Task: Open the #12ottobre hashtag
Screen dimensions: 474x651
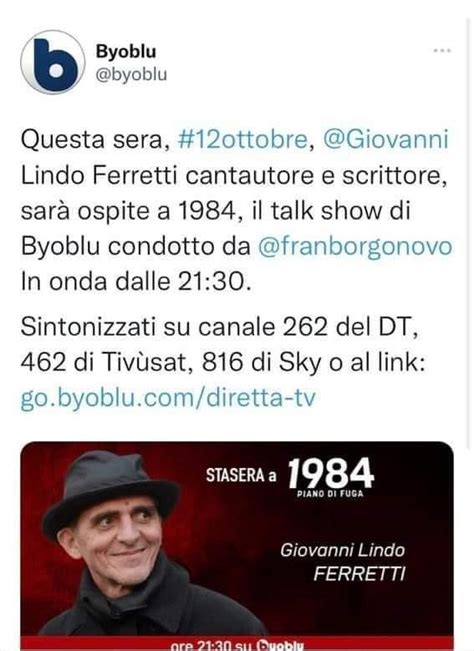Action: [x=242, y=139]
